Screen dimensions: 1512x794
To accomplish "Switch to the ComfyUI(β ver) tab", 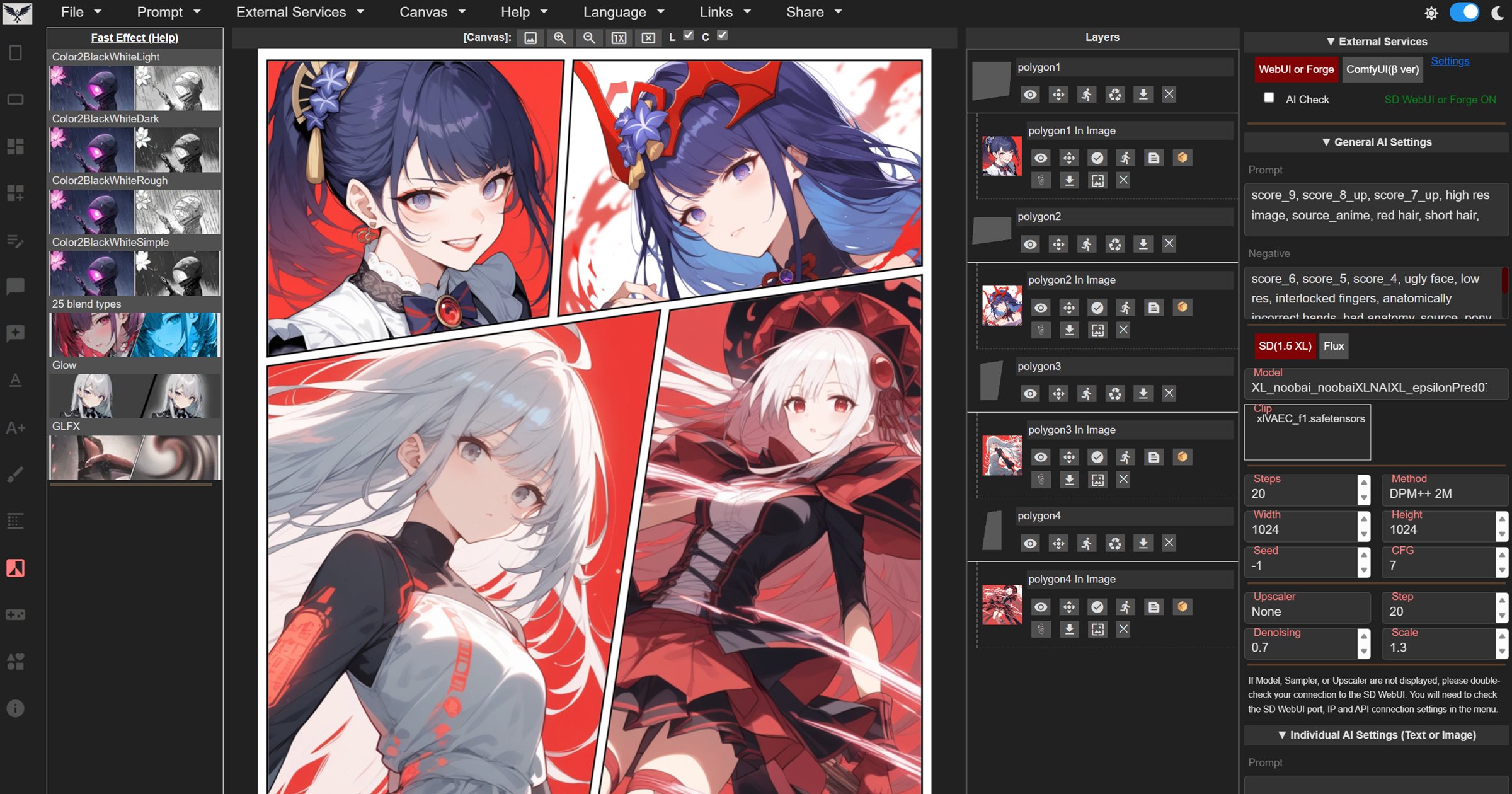I will click(x=1382, y=69).
